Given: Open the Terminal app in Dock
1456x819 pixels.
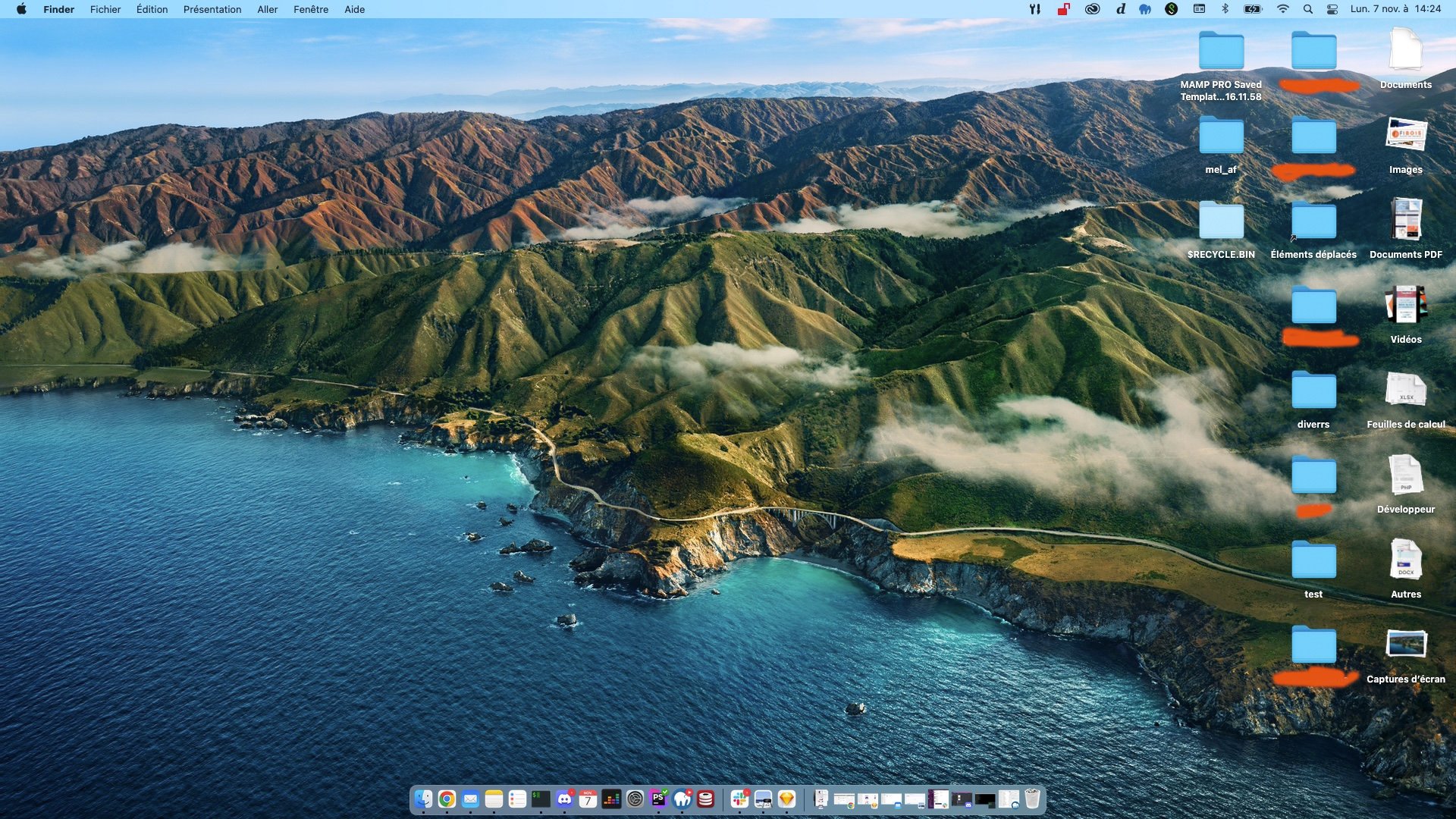Looking at the screenshot, I should coord(541,799).
